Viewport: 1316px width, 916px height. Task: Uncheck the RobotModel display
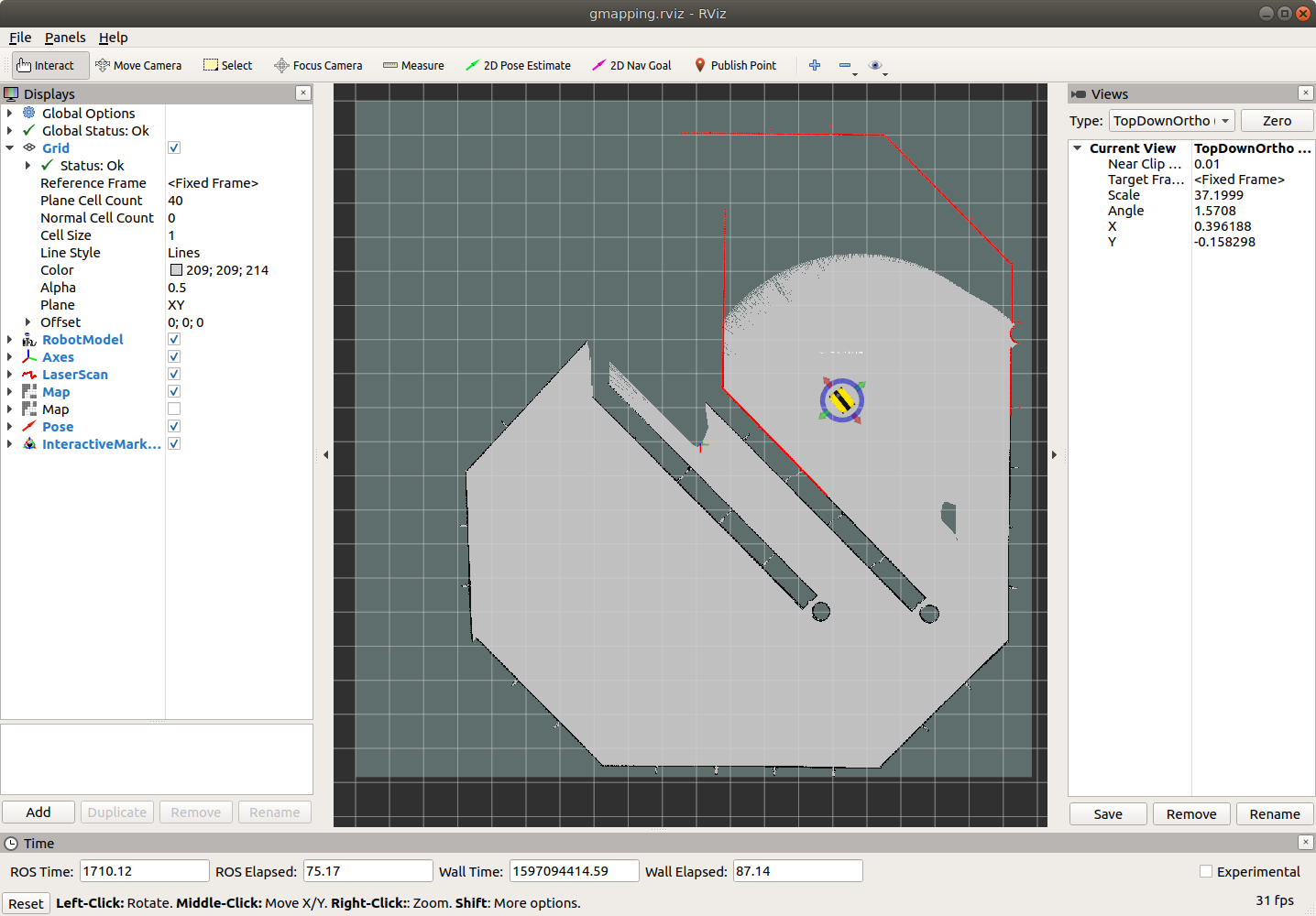(x=174, y=340)
